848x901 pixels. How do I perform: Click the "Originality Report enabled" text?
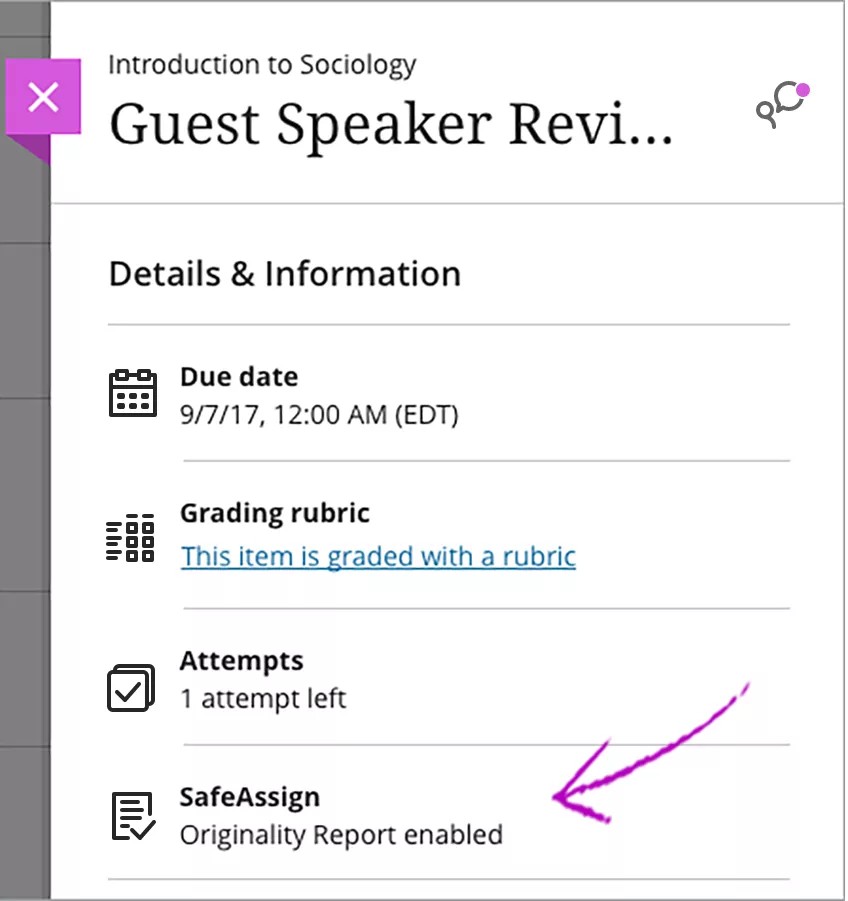click(341, 834)
